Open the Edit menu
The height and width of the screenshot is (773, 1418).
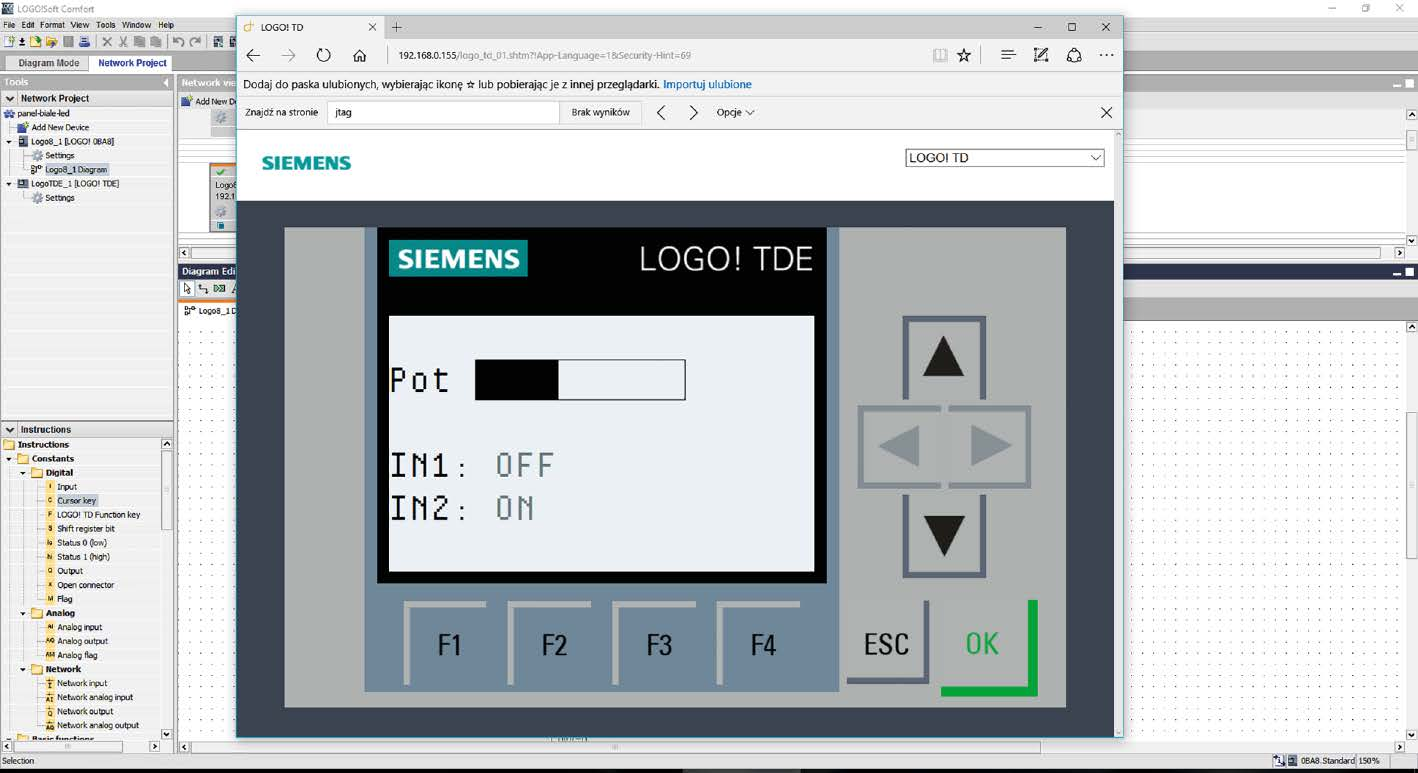(28, 25)
